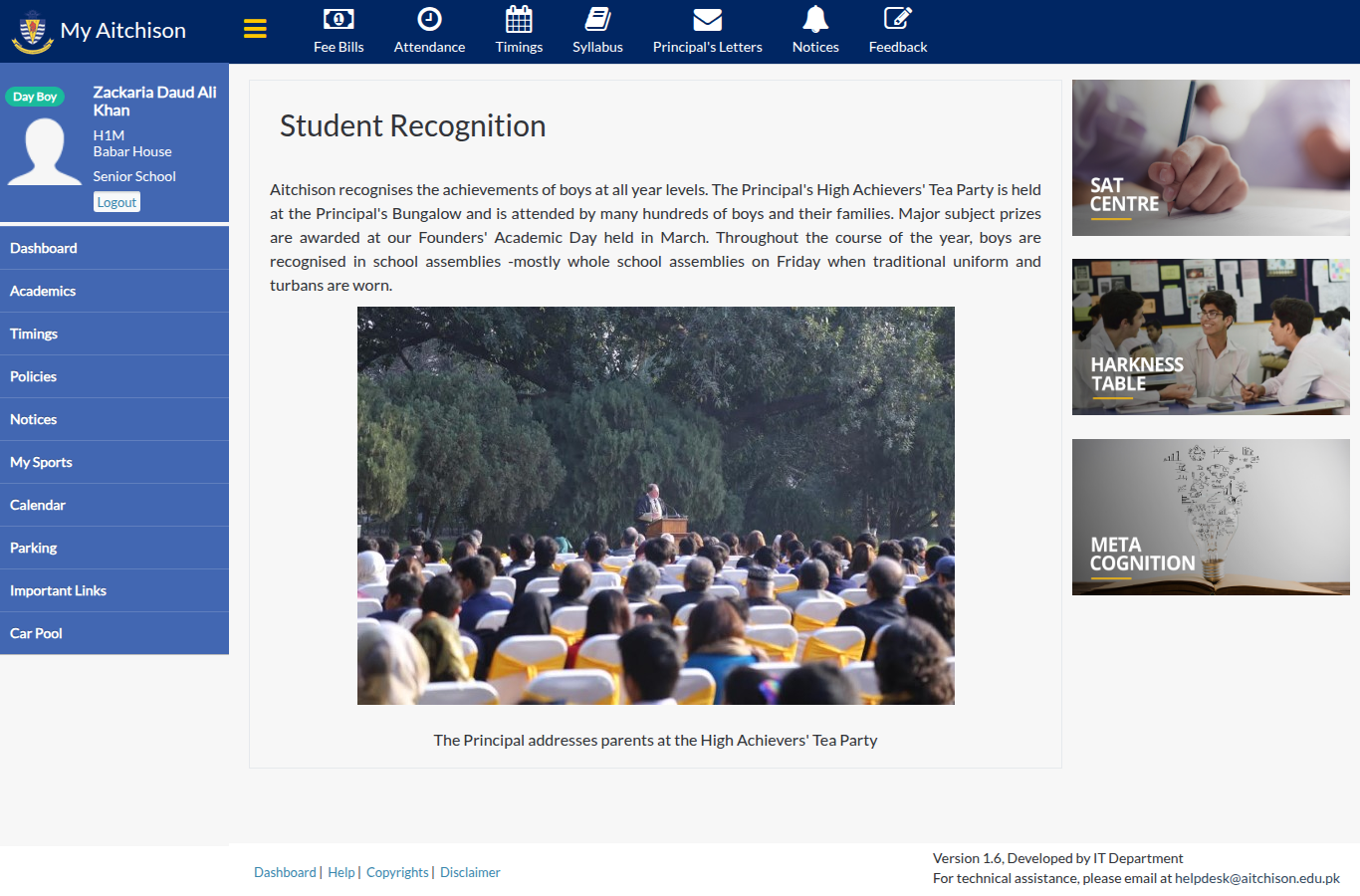Click the photo caption about the Principal

tap(655, 740)
